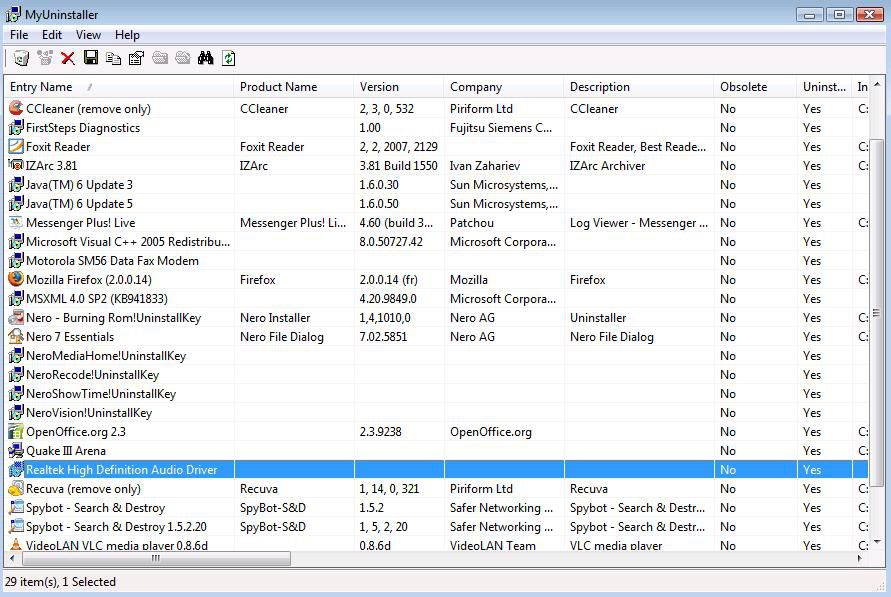
Task: Open entry Properties from the toolbar
Action: [136, 58]
